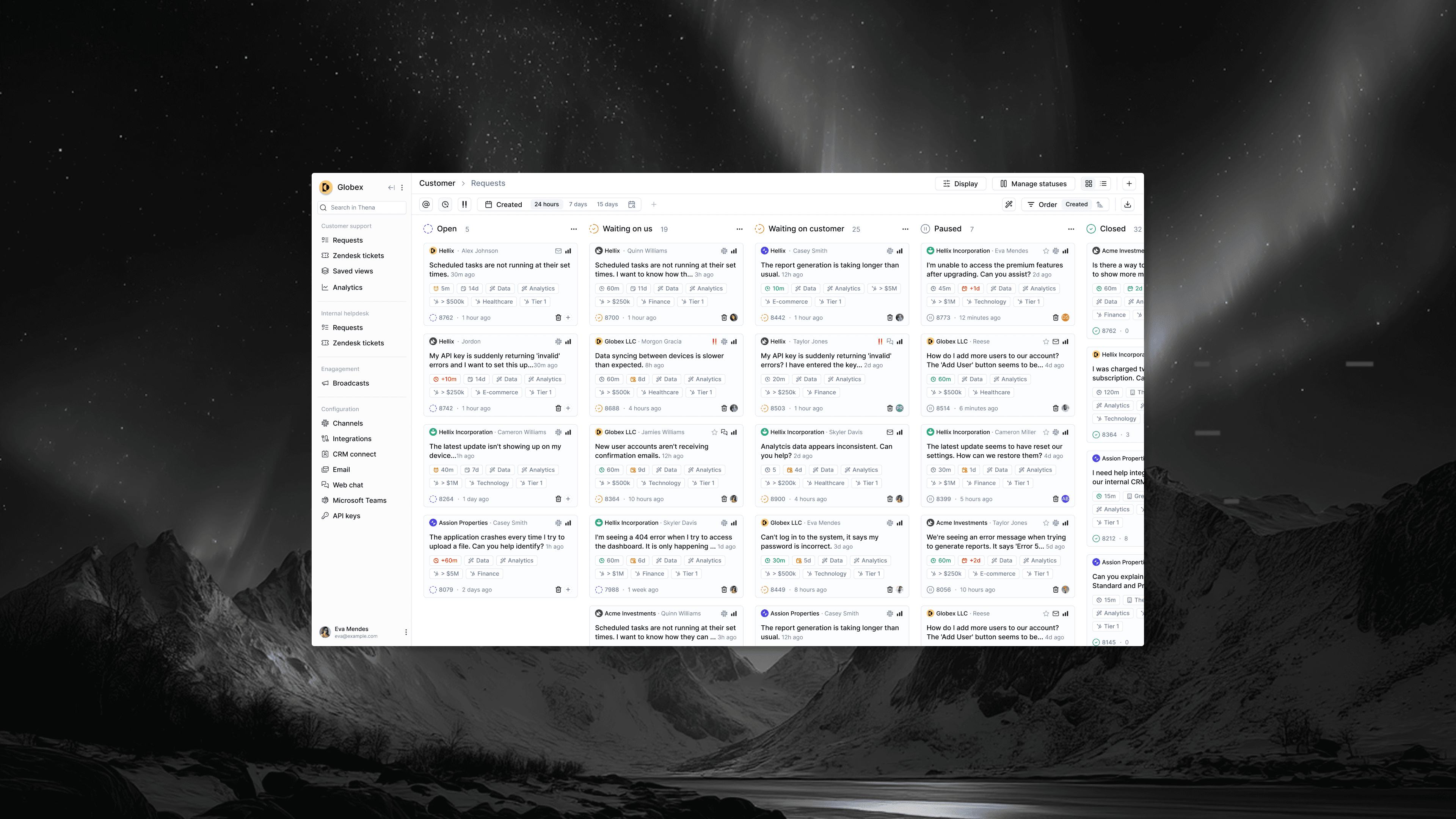Star the Hellix Incorporation Eva Mendes ticket
Screen dimensions: 1456x819
[1046, 251]
